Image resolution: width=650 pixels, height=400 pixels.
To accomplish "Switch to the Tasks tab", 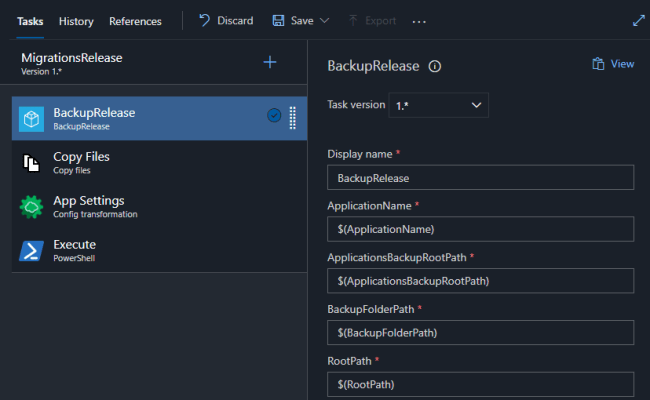I will pyautogui.click(x=30, y=21).
